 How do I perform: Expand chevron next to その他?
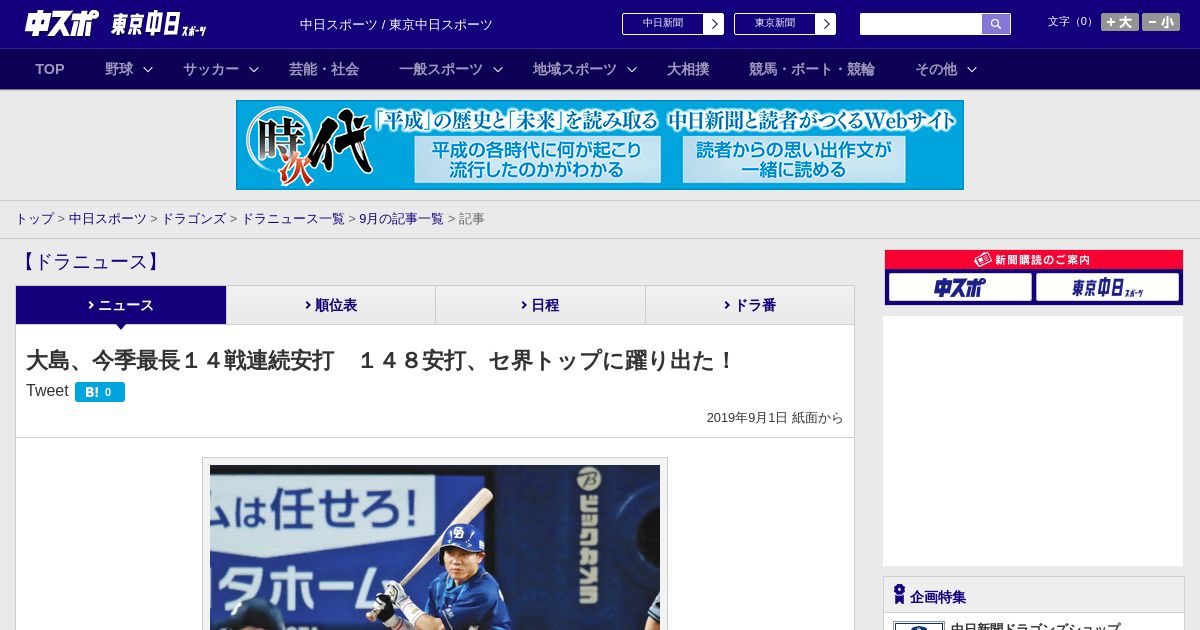click(x=972, y=69)
